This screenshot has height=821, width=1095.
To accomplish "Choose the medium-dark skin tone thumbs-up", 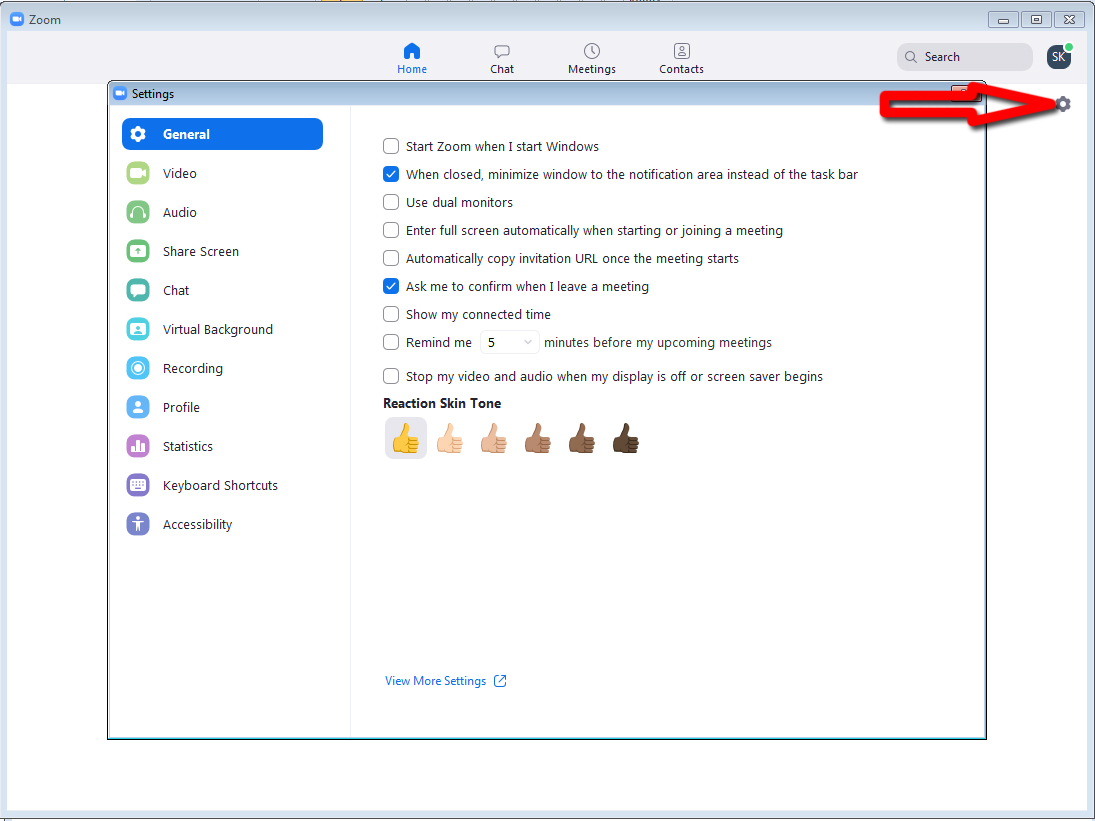I will (582, 438).
